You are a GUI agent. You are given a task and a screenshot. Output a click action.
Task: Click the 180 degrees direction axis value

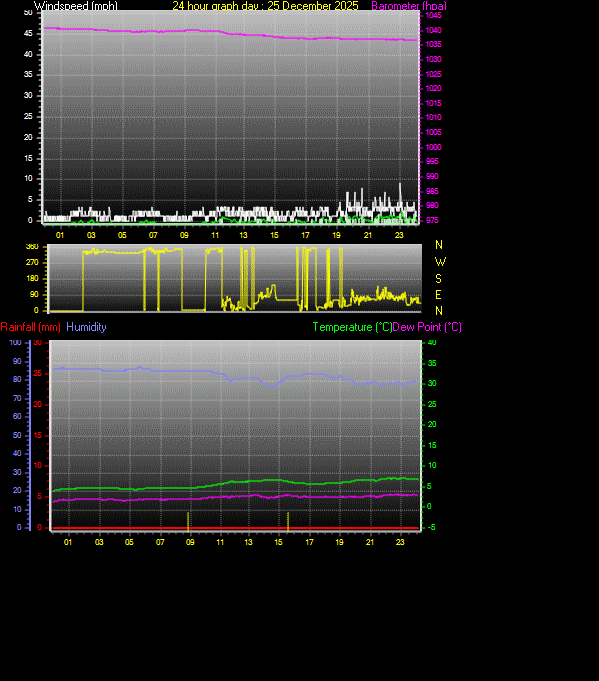click(32, 278)
